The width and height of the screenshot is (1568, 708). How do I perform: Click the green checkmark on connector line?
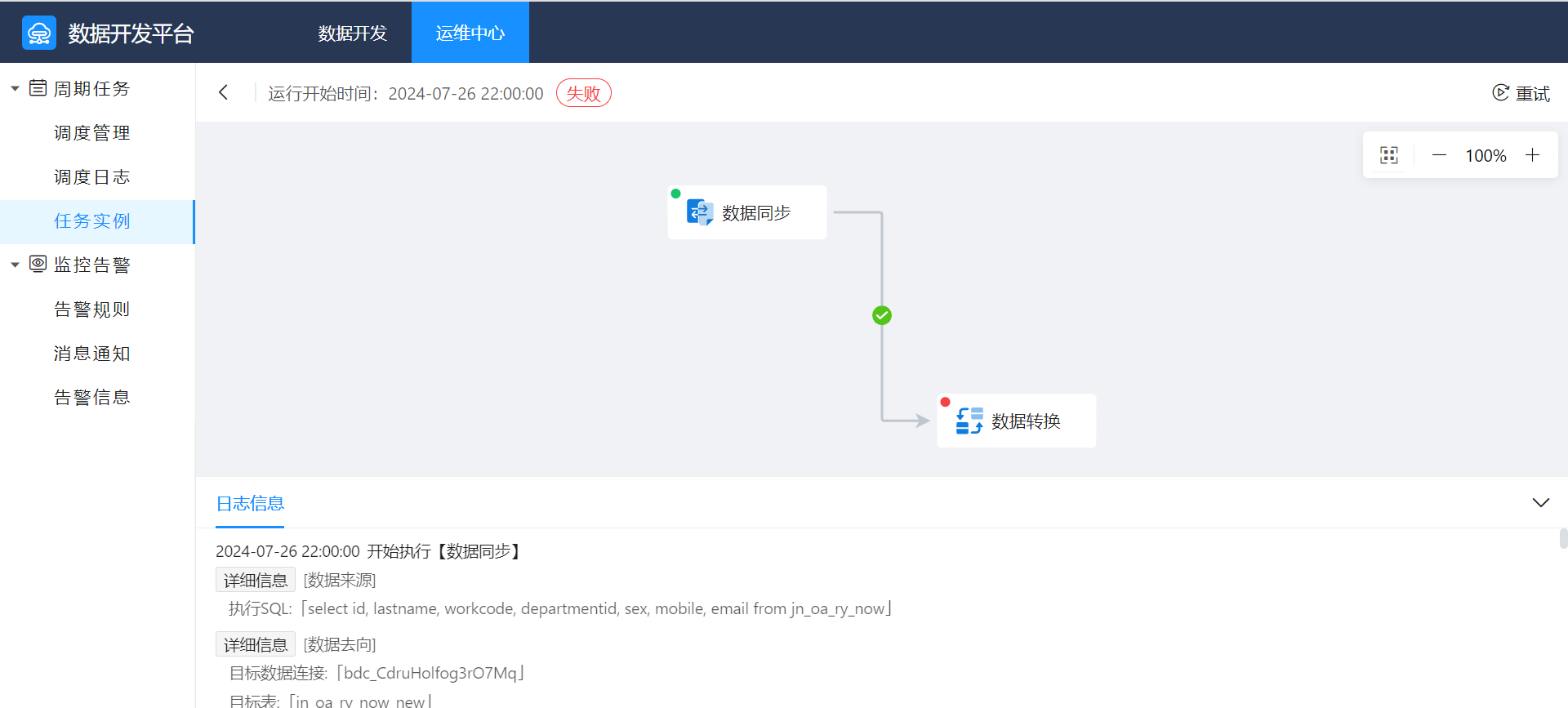pyautogui.click(x=882, y=315)
